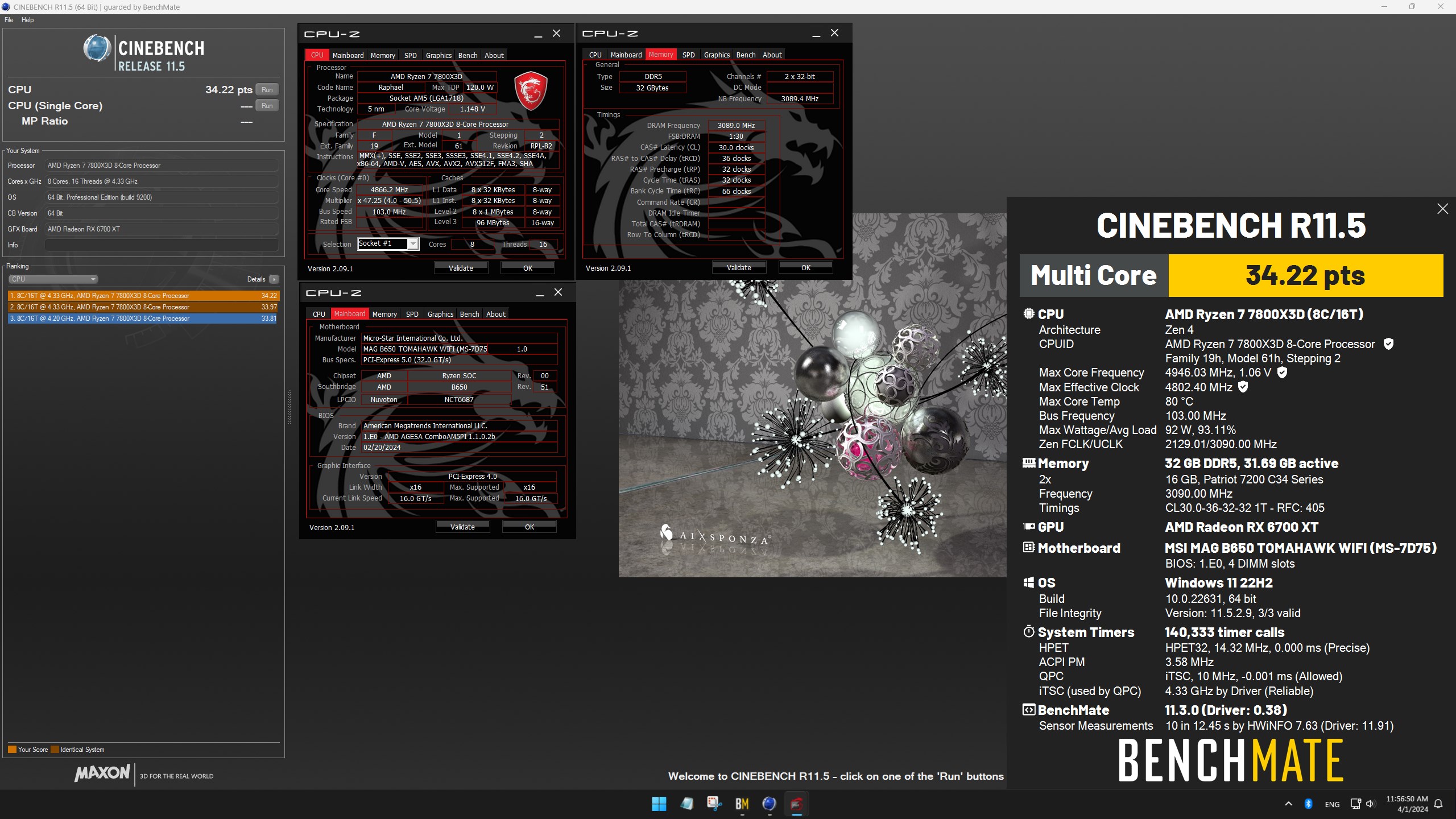This screenshot has height=819, width=1456.
Task: Click the MAXON logo
Action: tap(102, 773)
